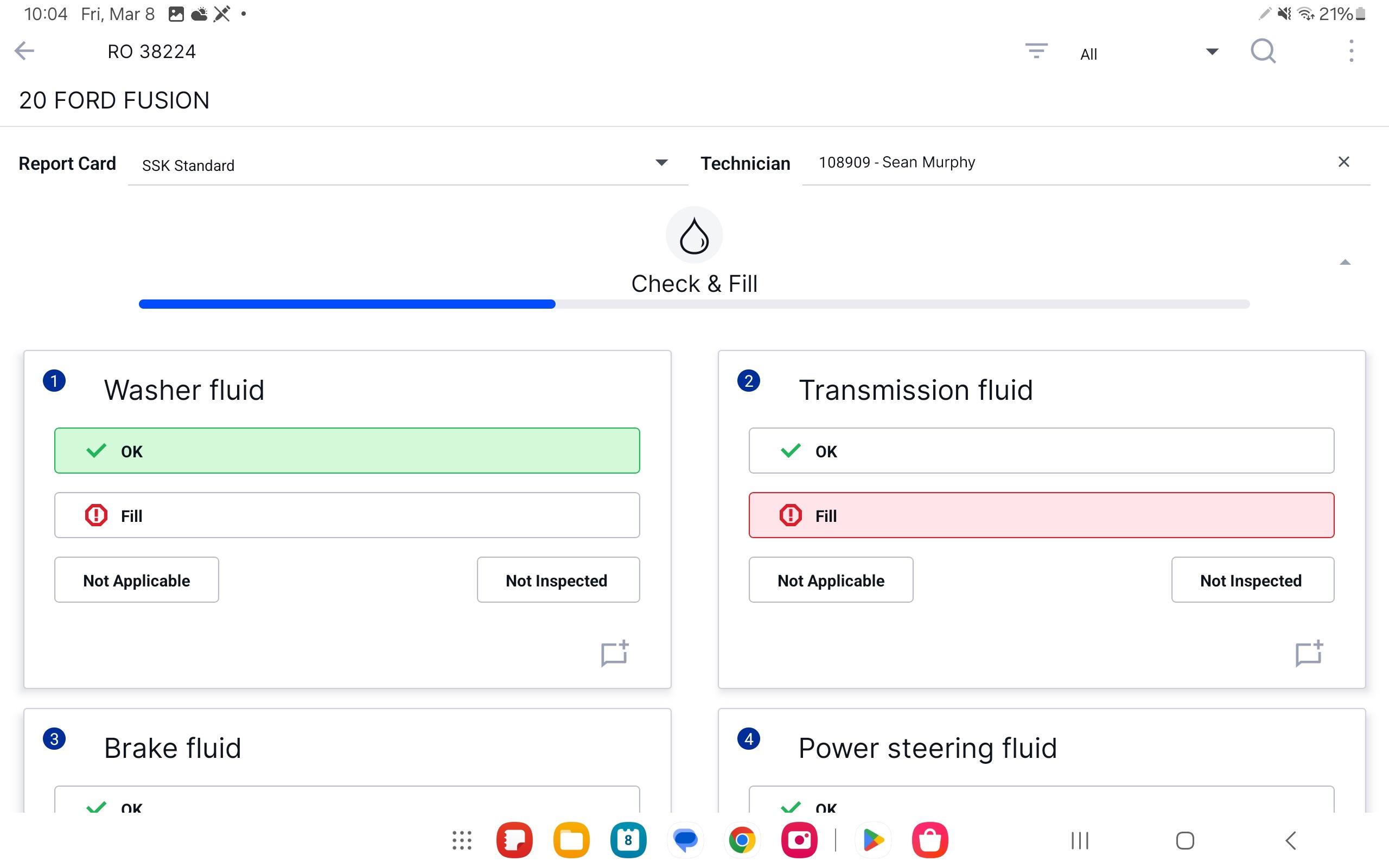
Task: Go to home screen via square button
Action: click(x=1185, y=840)
